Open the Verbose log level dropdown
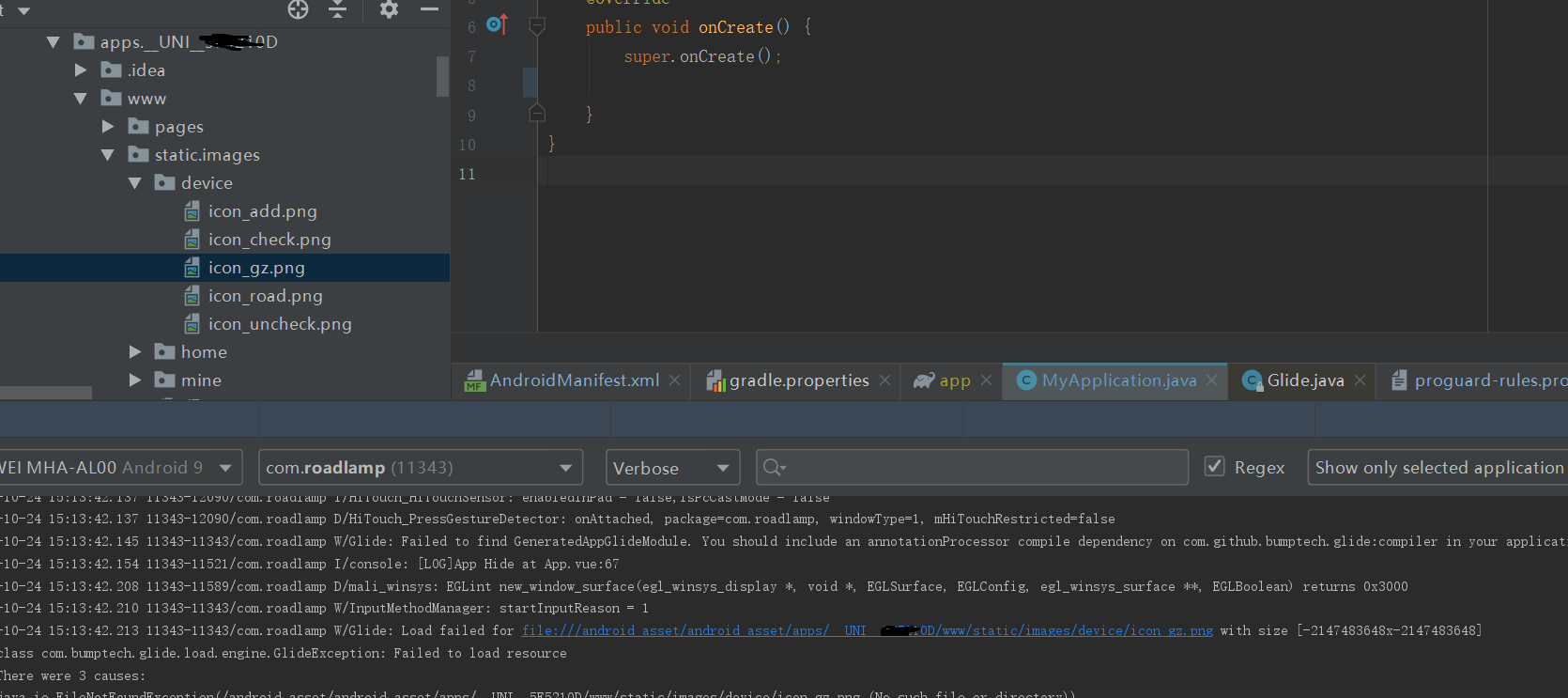The width and height of the screenshot is (1568, 698). click(672, 467)
